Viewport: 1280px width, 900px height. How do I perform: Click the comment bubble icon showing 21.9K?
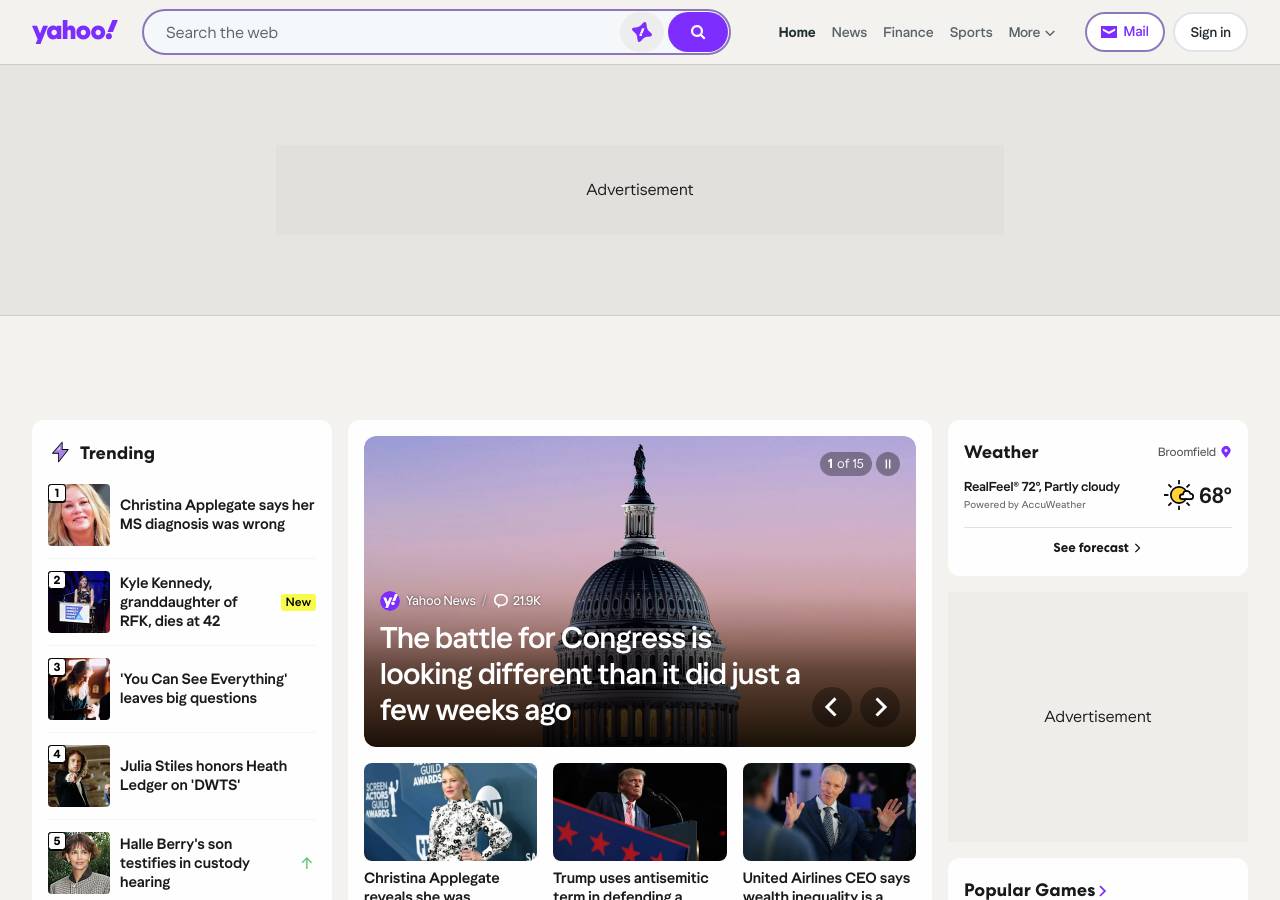(x=501, y=601)
